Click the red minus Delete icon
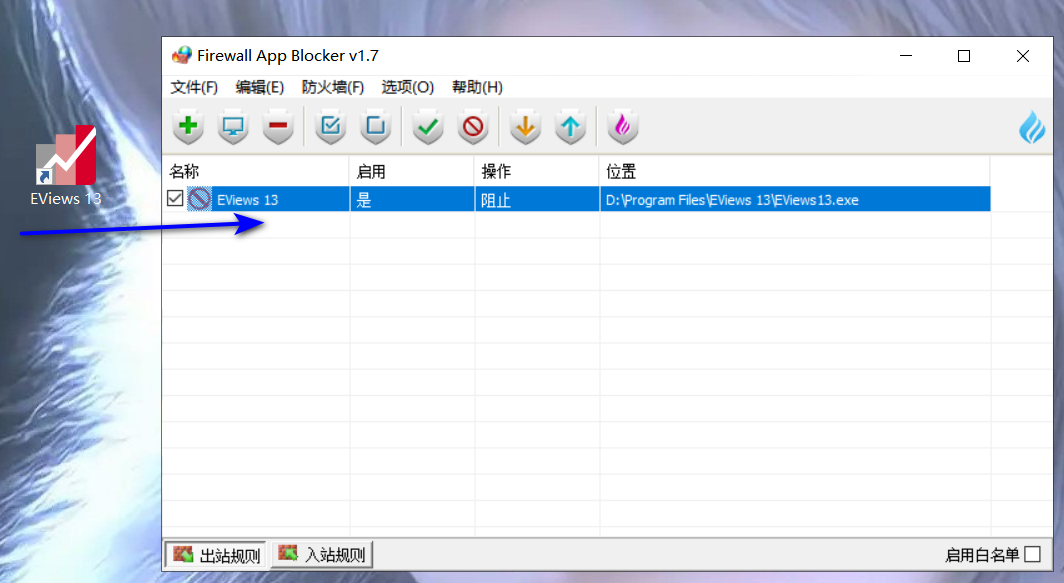The height and width of the screenshot is (583, 1064). coord(278,126)
